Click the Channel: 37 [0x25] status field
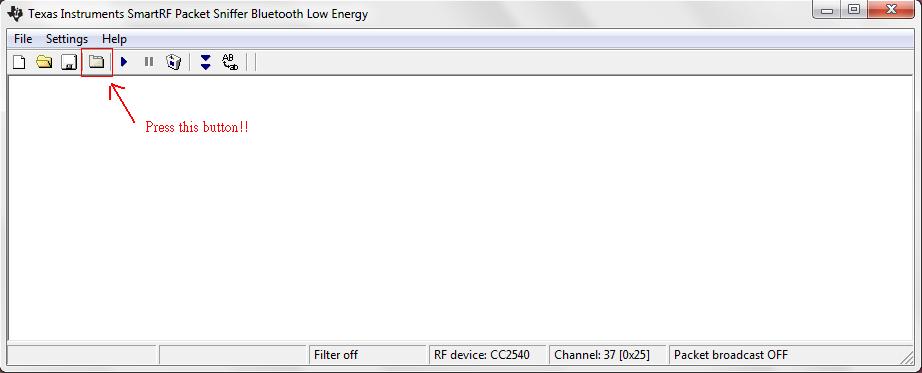This screenshot has height=373, width=922. [608, 355]
